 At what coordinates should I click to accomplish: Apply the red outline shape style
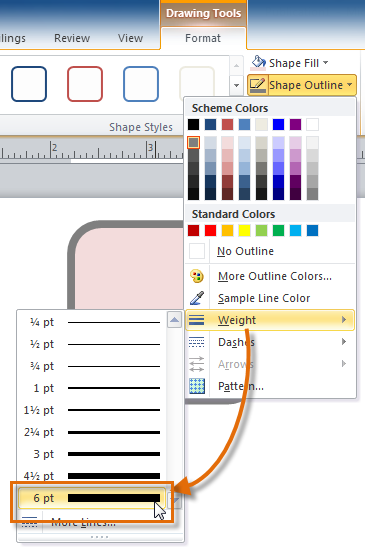85,84
